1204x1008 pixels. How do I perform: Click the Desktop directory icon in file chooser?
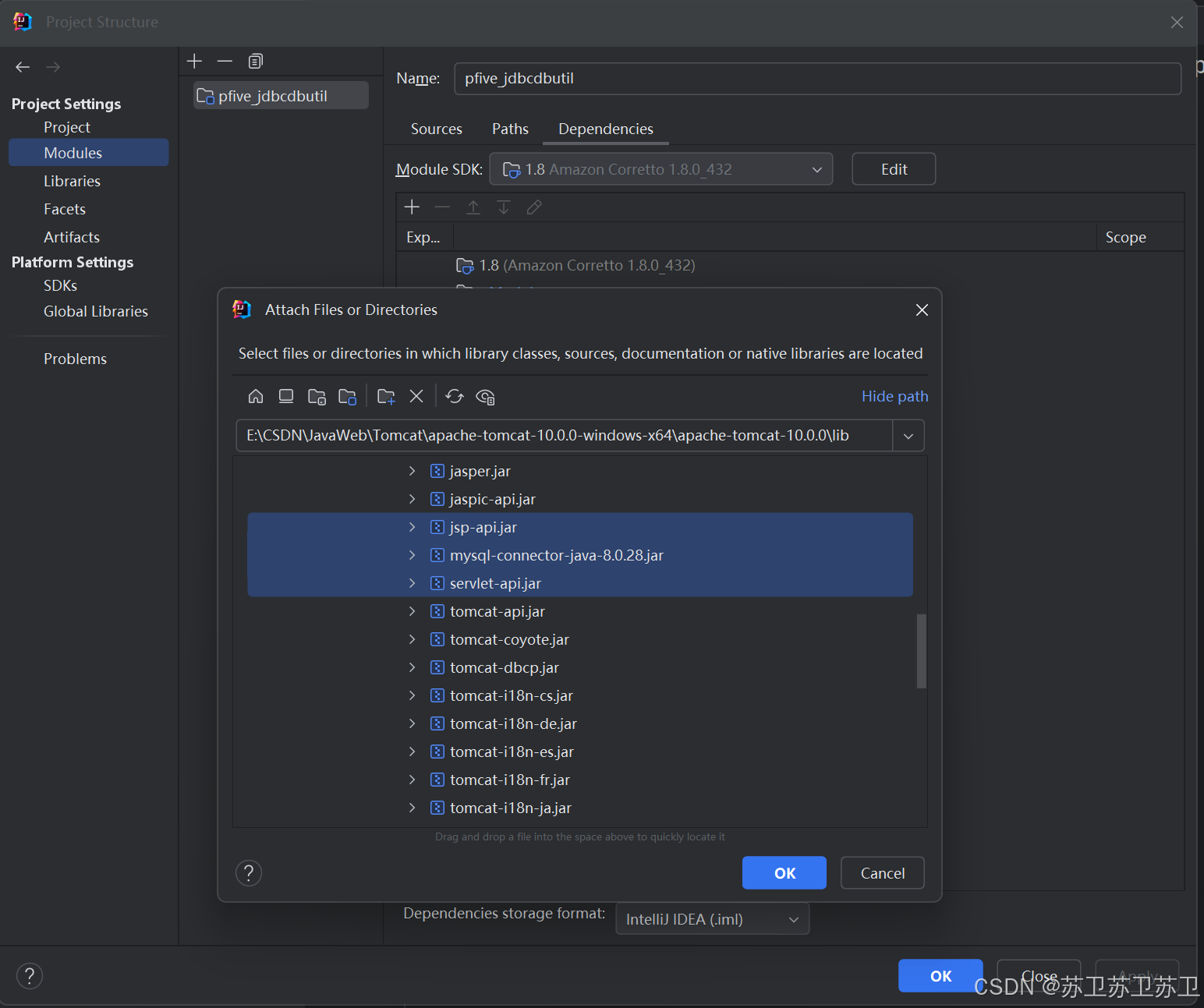pos(286,396)
